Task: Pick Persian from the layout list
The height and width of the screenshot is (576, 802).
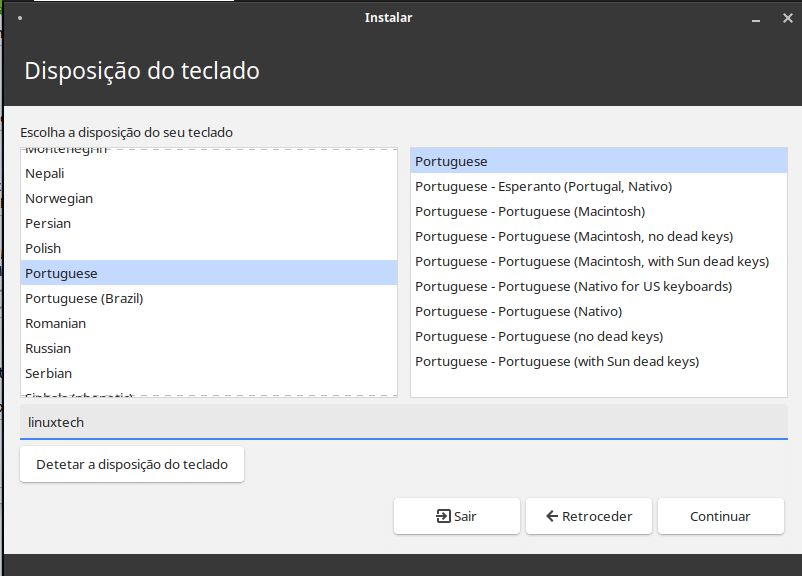Action: pos(48,223)
